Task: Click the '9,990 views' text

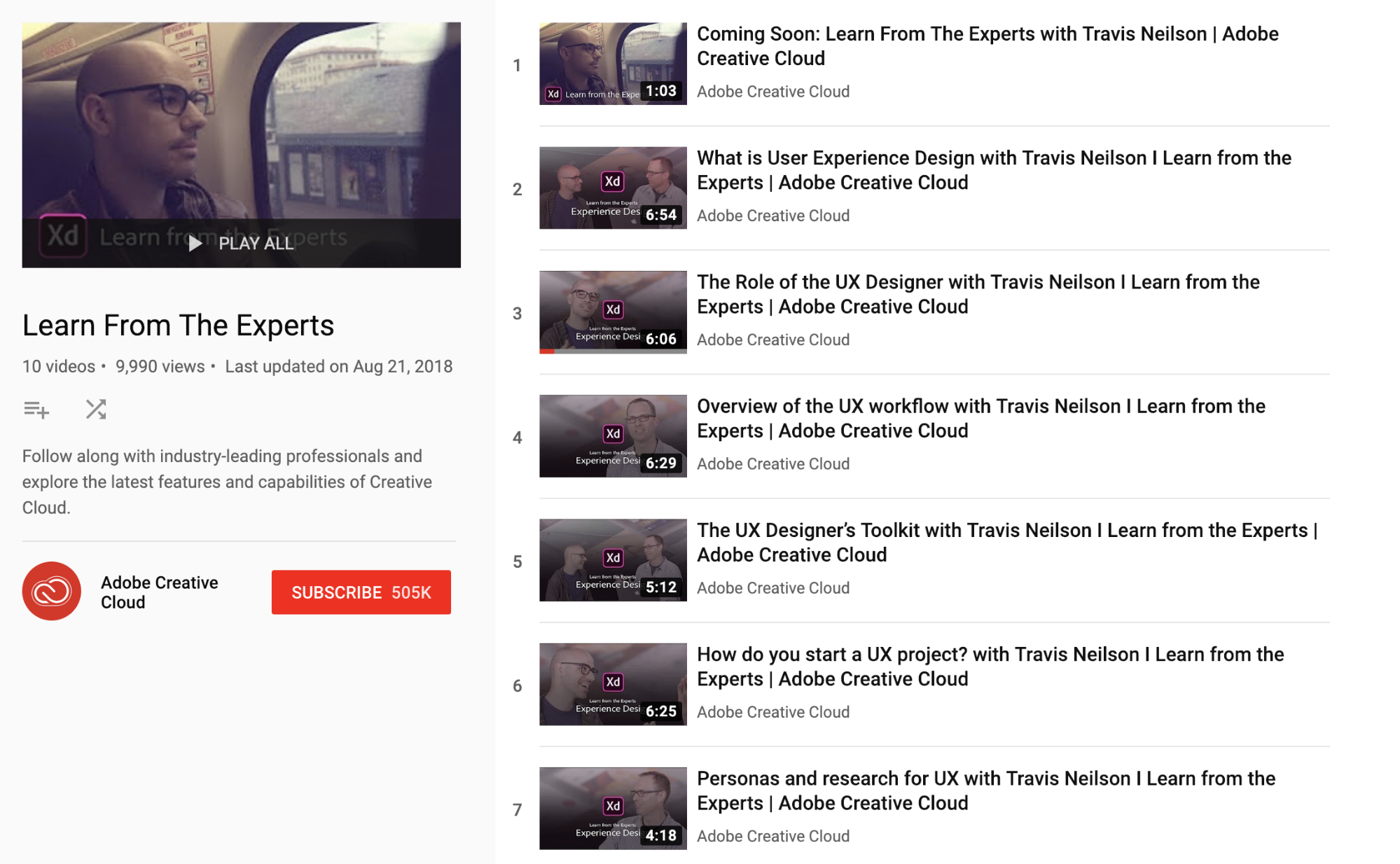Action: [160, 366]
